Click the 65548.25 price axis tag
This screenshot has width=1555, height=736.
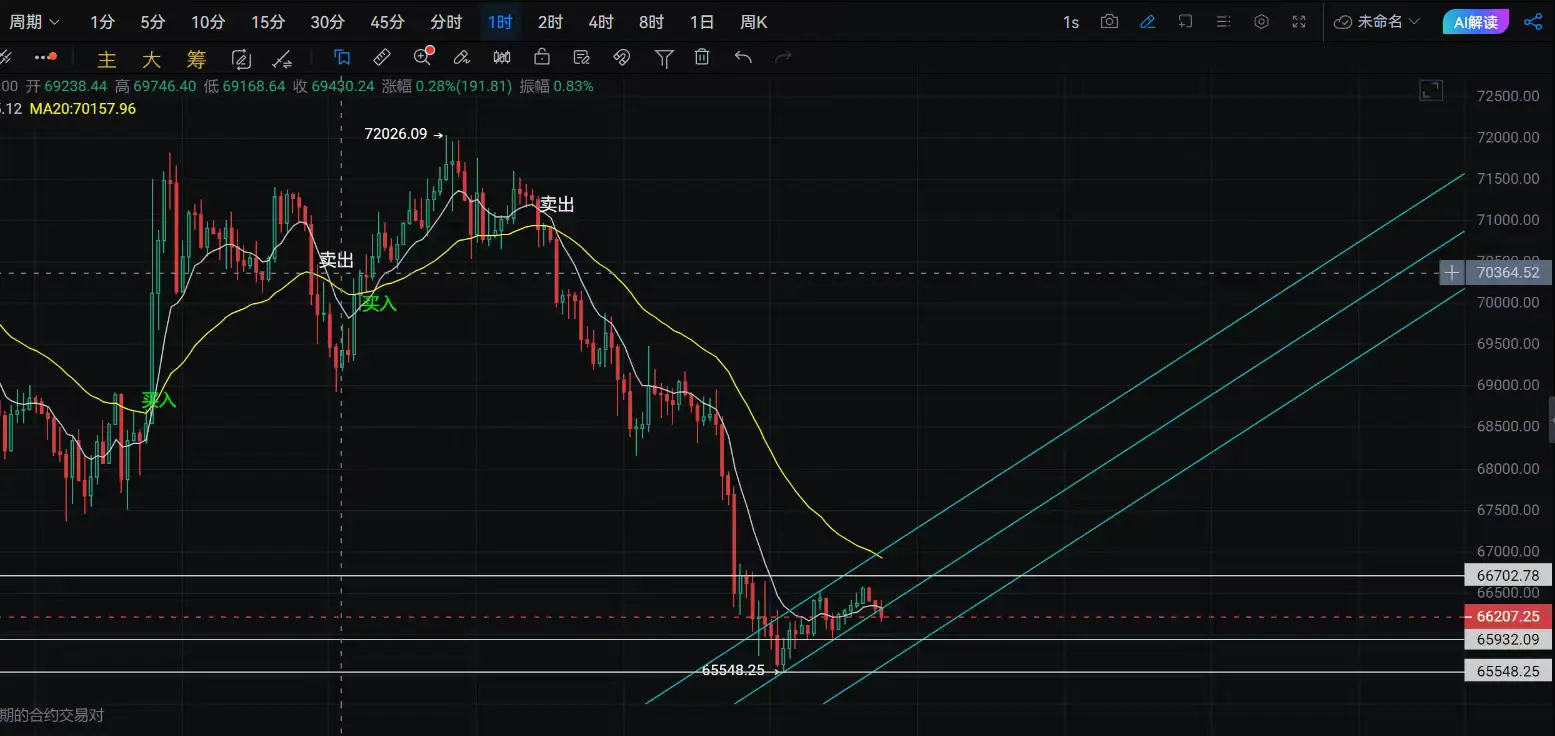[x=1508, y=671]
